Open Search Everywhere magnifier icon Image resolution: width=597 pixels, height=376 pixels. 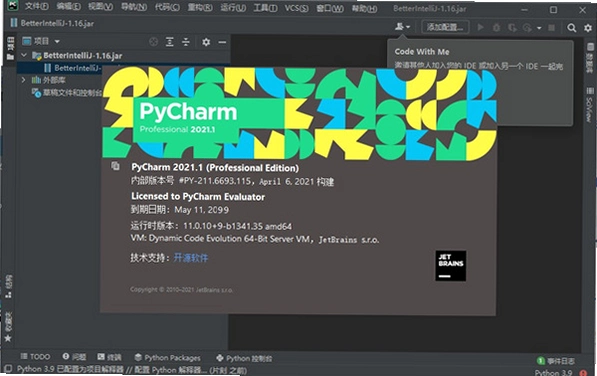pos(571,27)
